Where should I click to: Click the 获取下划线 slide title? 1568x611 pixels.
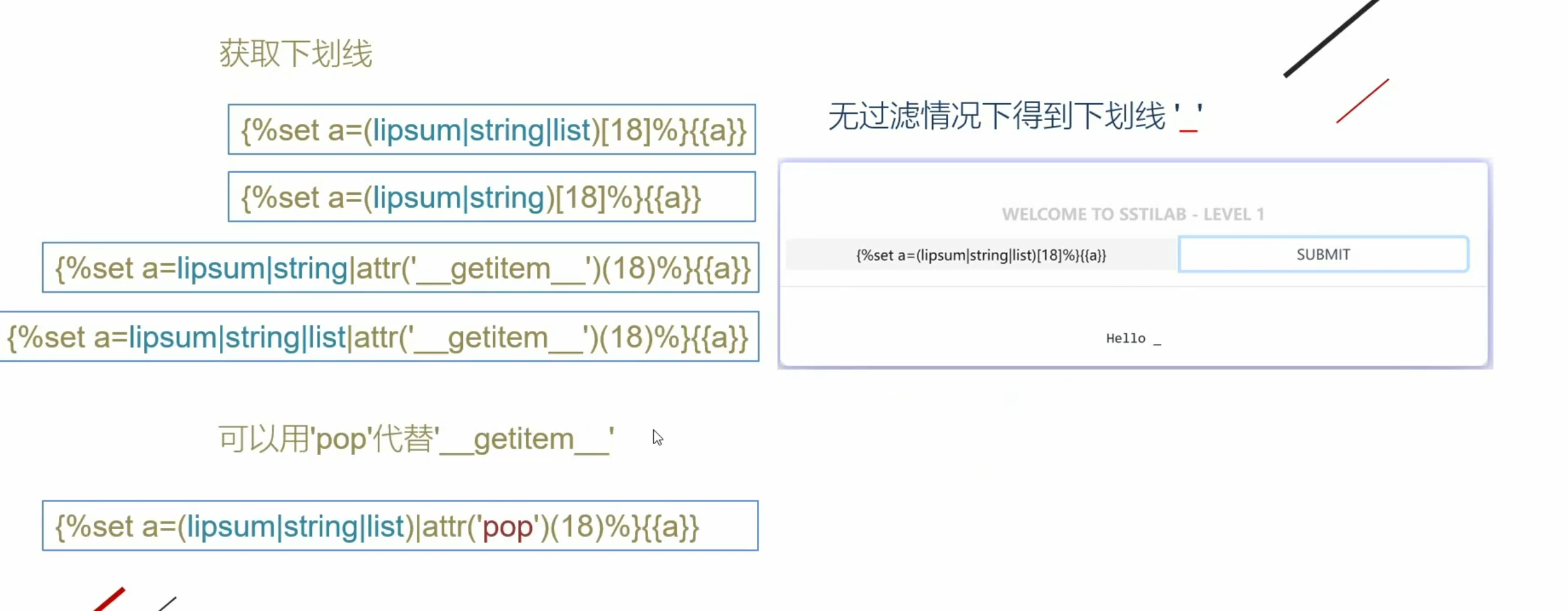[x=295, y=54]
